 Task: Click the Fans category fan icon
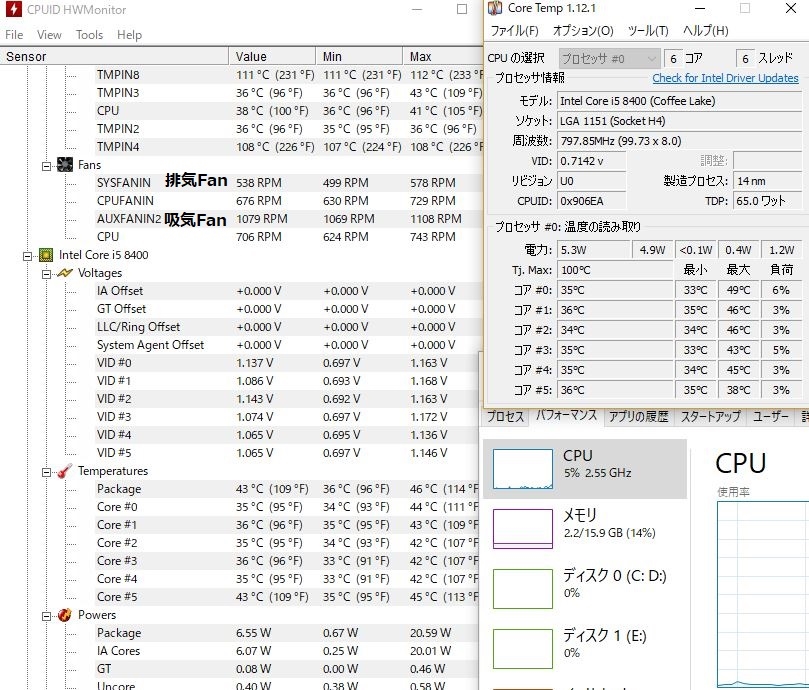pos(65,165)
